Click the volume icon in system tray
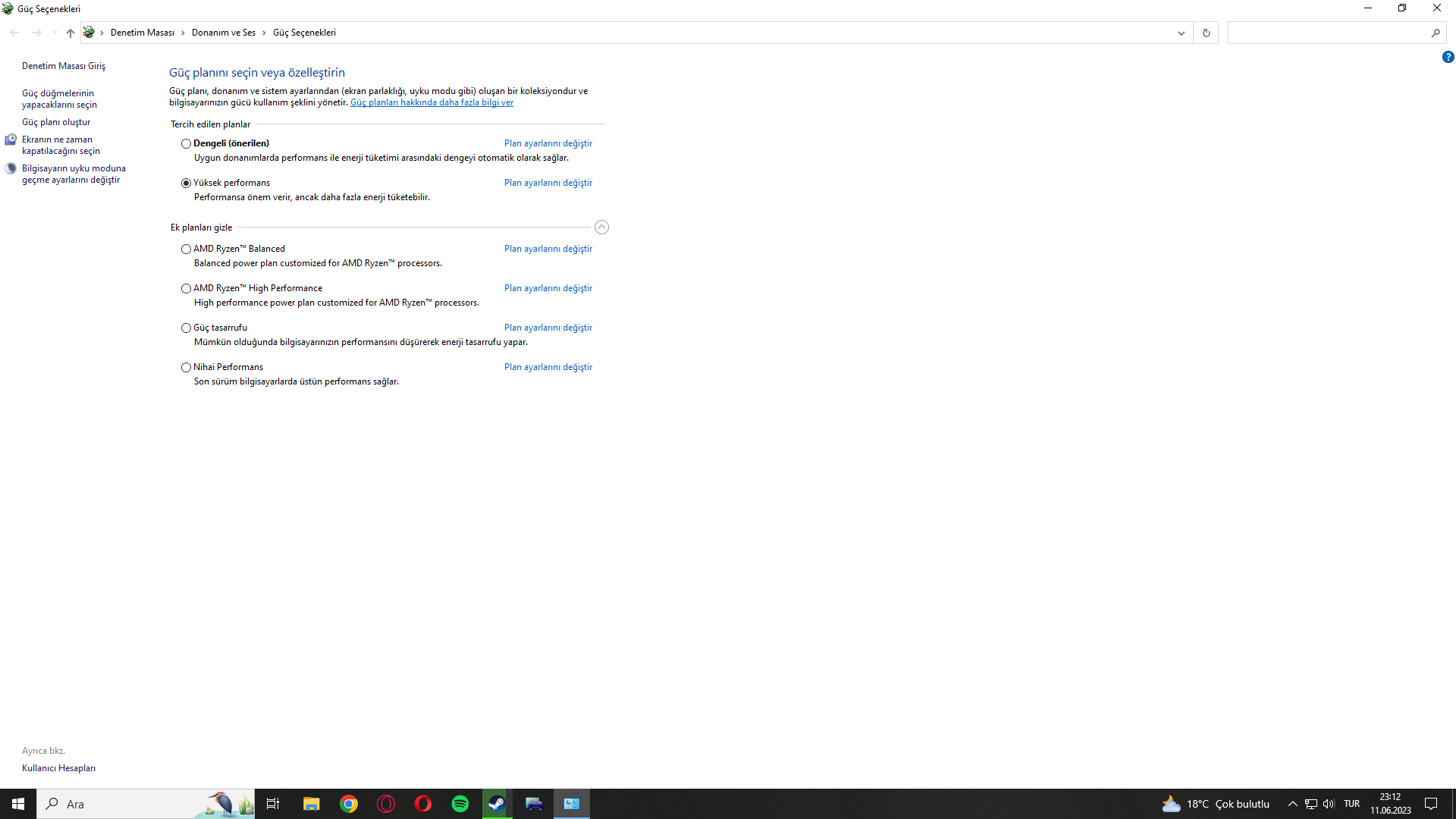This screenshot has width=1456, height=819. 1328,804
